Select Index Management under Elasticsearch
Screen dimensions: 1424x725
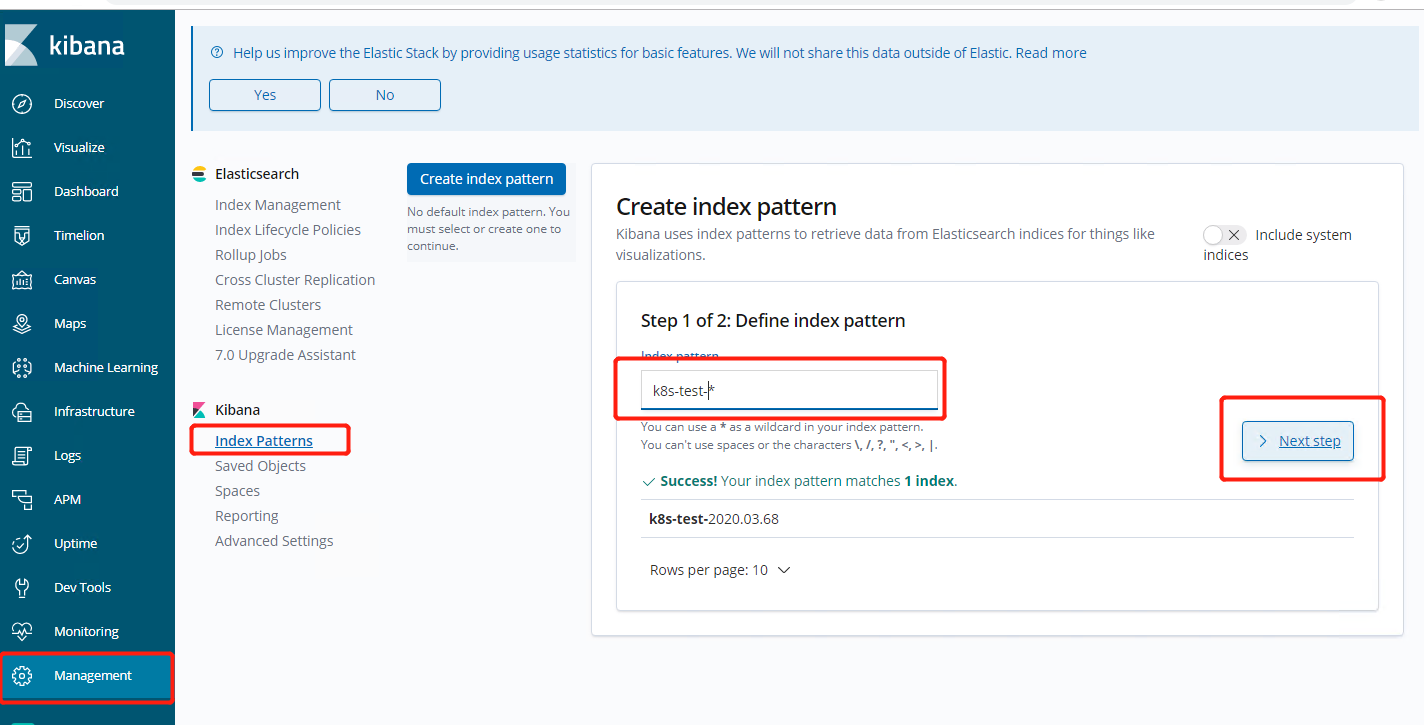(278, 205)
